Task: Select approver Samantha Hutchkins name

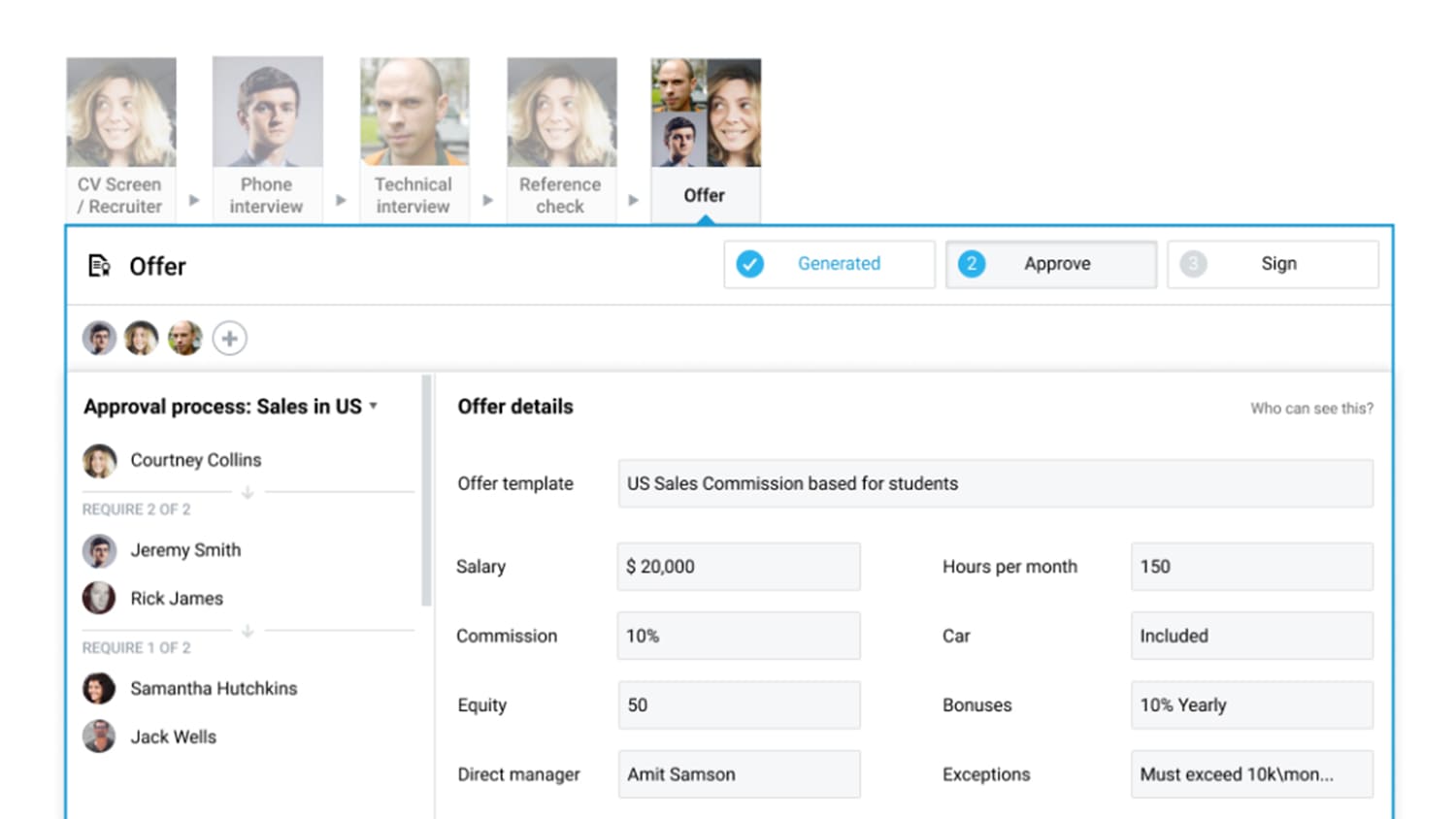Action: (x=214, y=688)
